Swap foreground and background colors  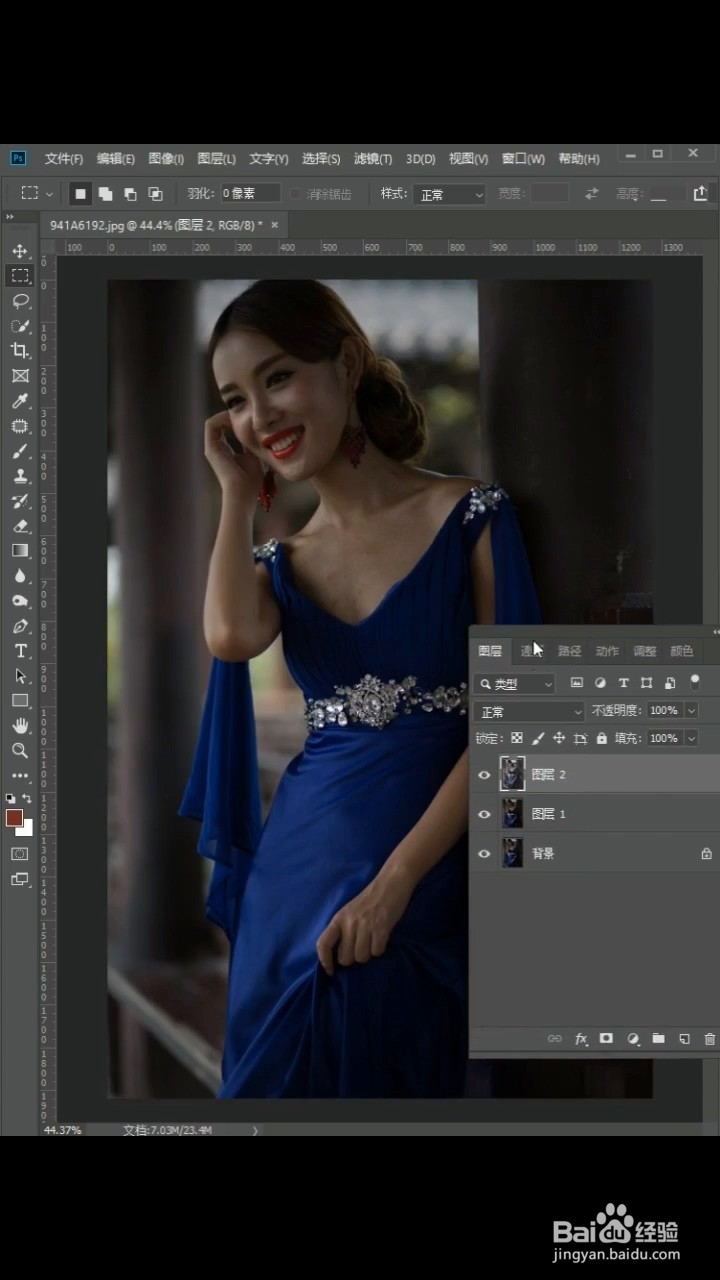[27, 798]
